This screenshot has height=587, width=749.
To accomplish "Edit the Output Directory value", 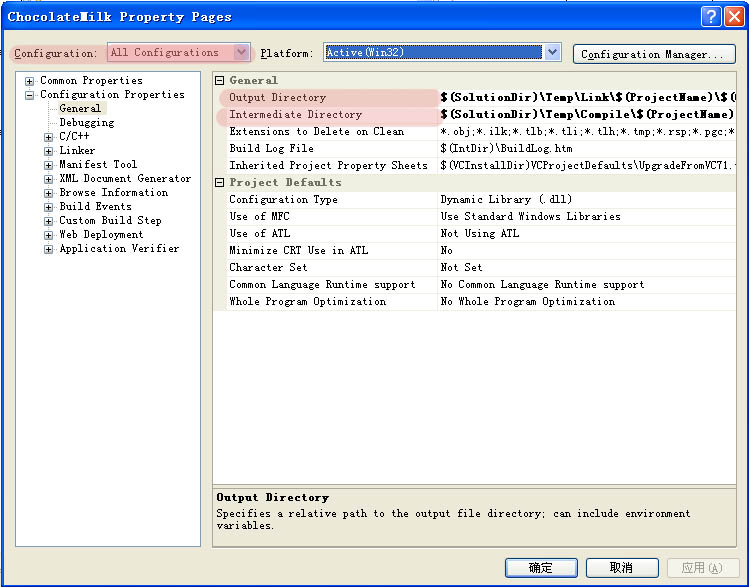I will point(587,97).
